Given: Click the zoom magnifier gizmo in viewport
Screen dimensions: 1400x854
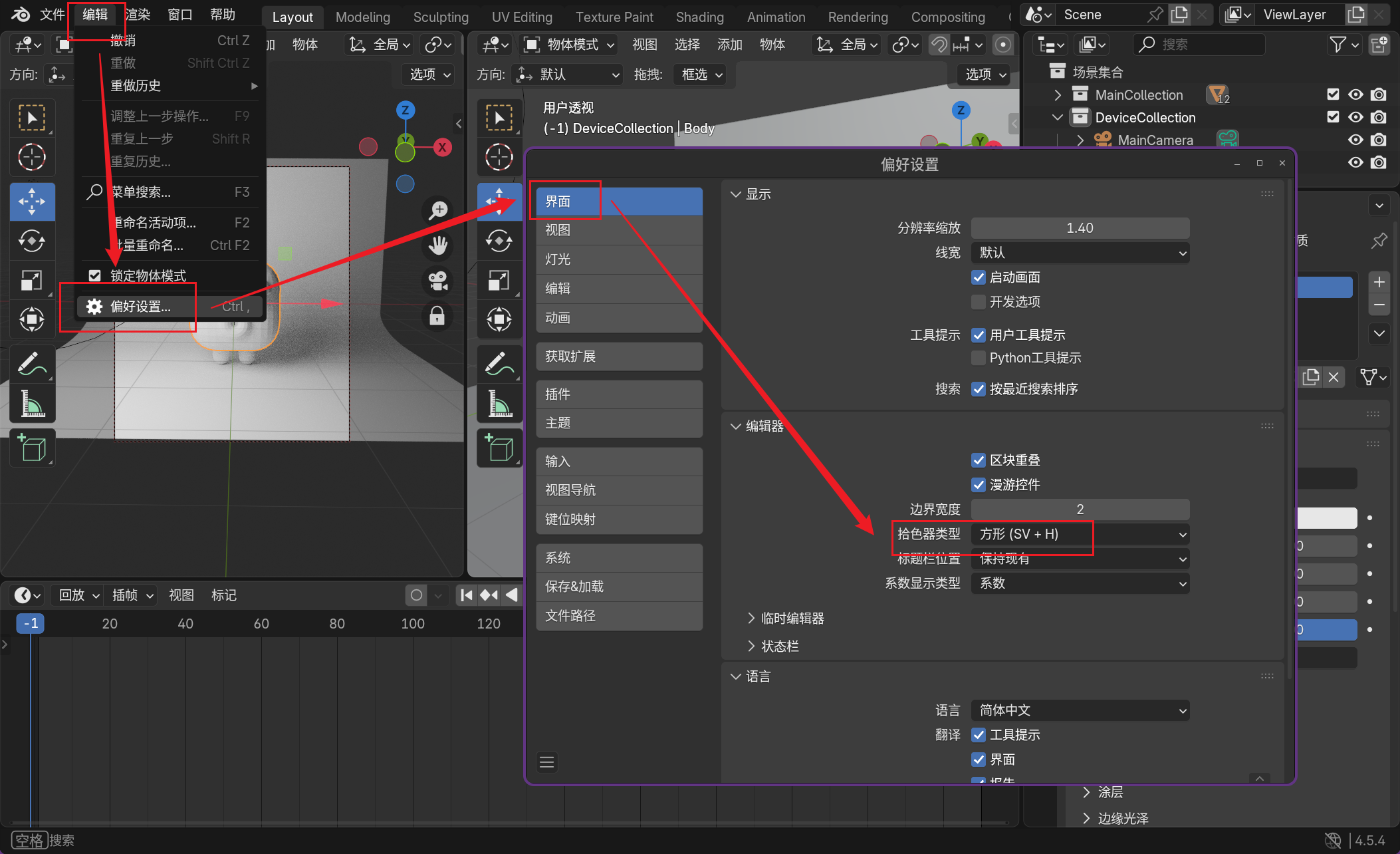Looking at the screenshot, I should click(x=437, y=211).
